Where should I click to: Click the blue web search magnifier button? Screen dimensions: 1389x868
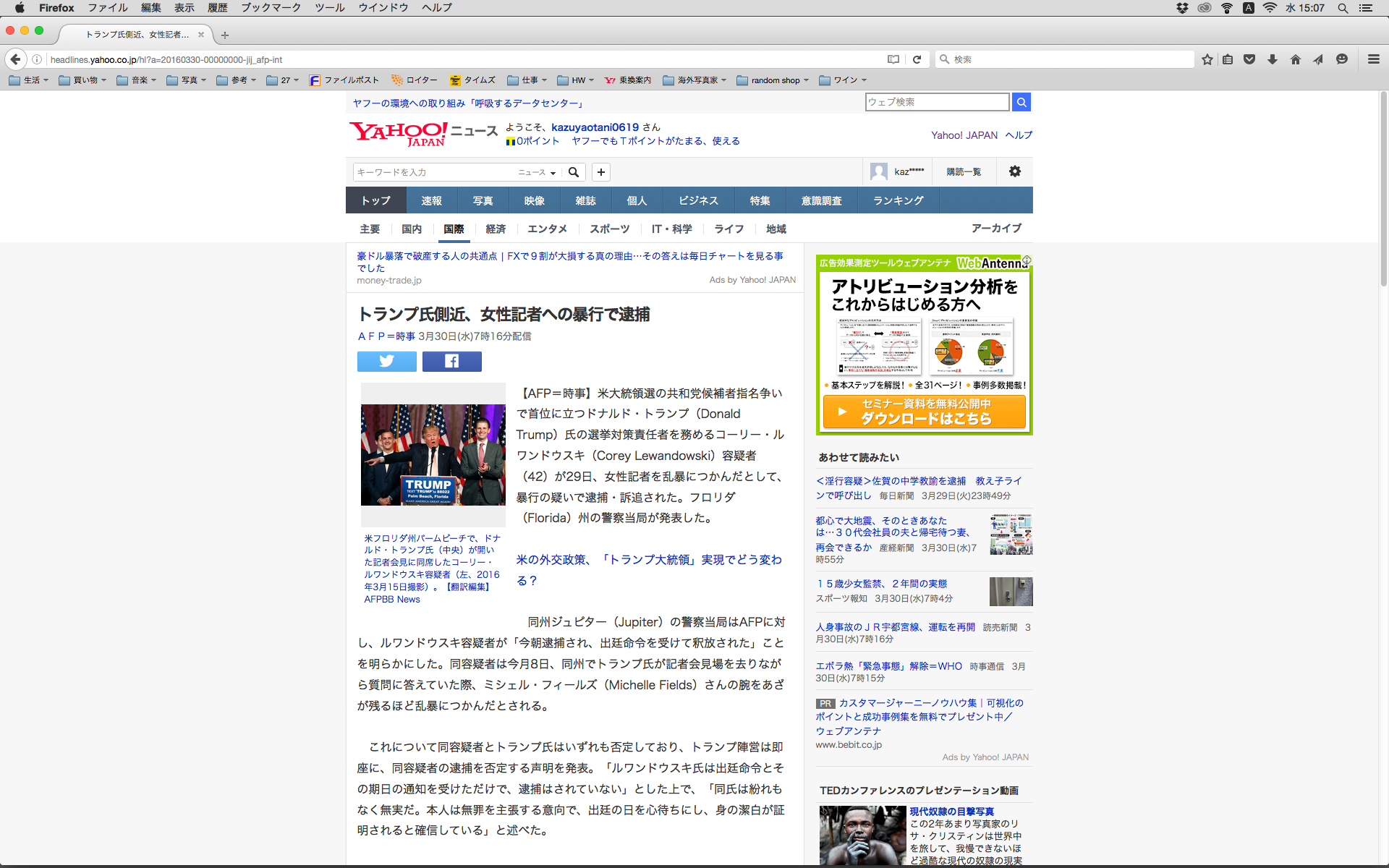tap(1021, 102)
